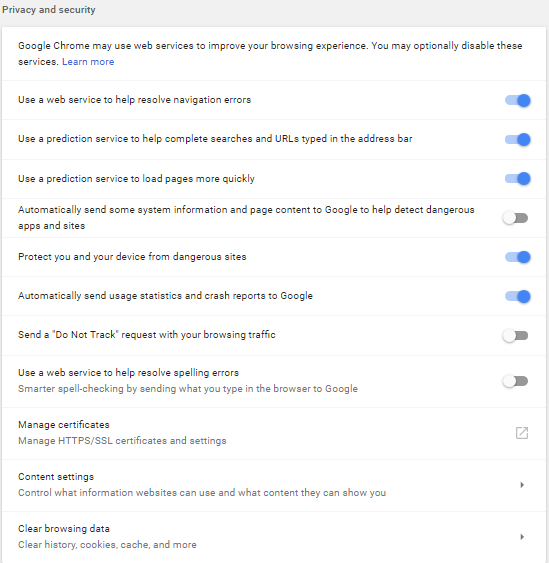
Task: Click the Manage certificates title text
Action: click(x=64, y=424)
